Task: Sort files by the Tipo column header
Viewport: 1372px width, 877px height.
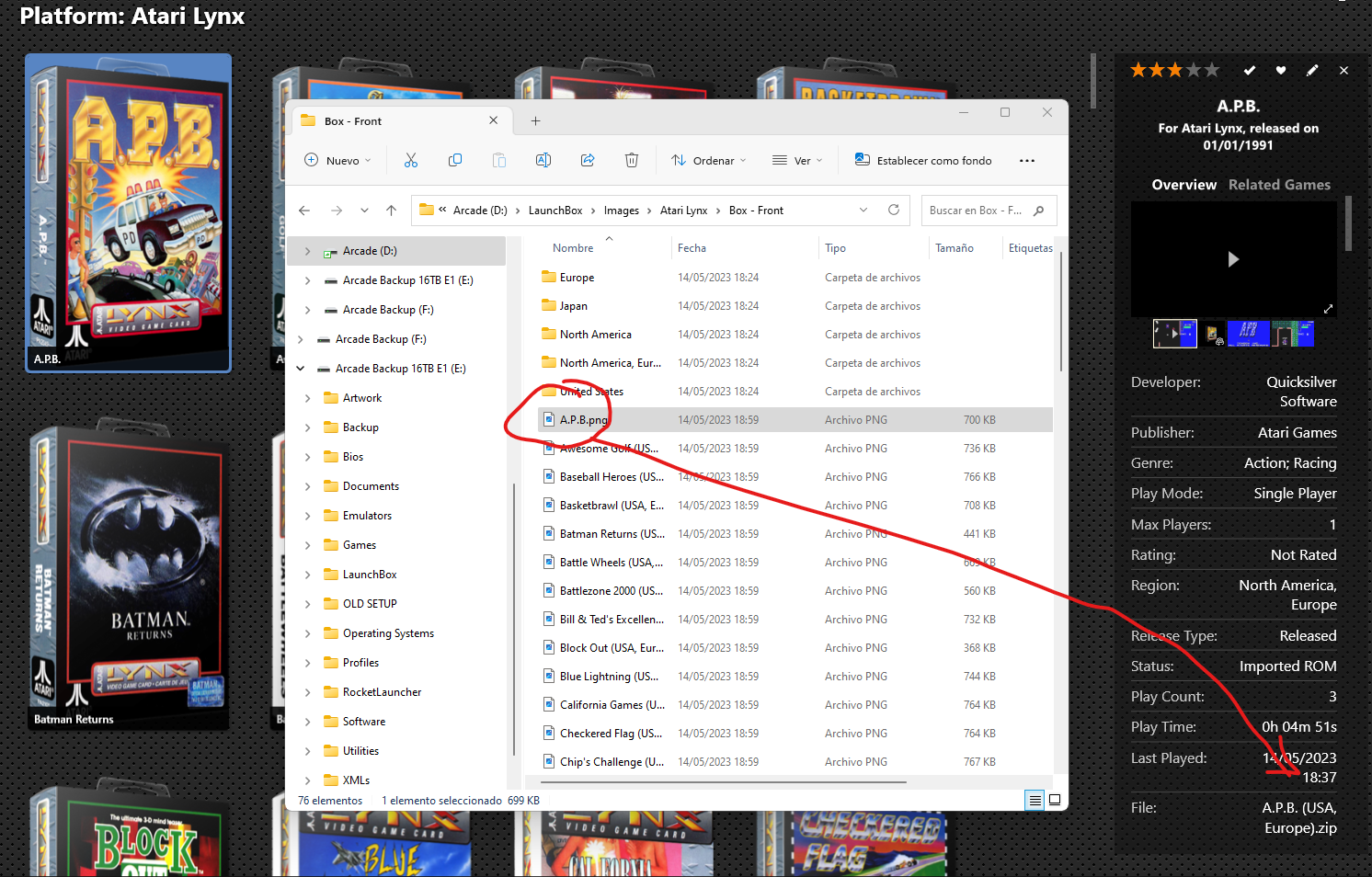Action: click(x=835, y=248)
